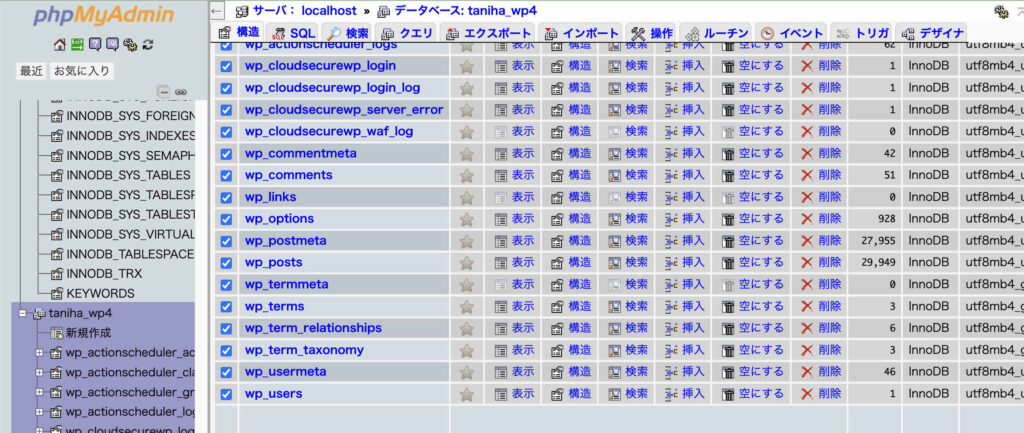This screenshot has width=1024, height=433.
Task: Hide the navigation panel with left arrow
Action: pos(217,11)
